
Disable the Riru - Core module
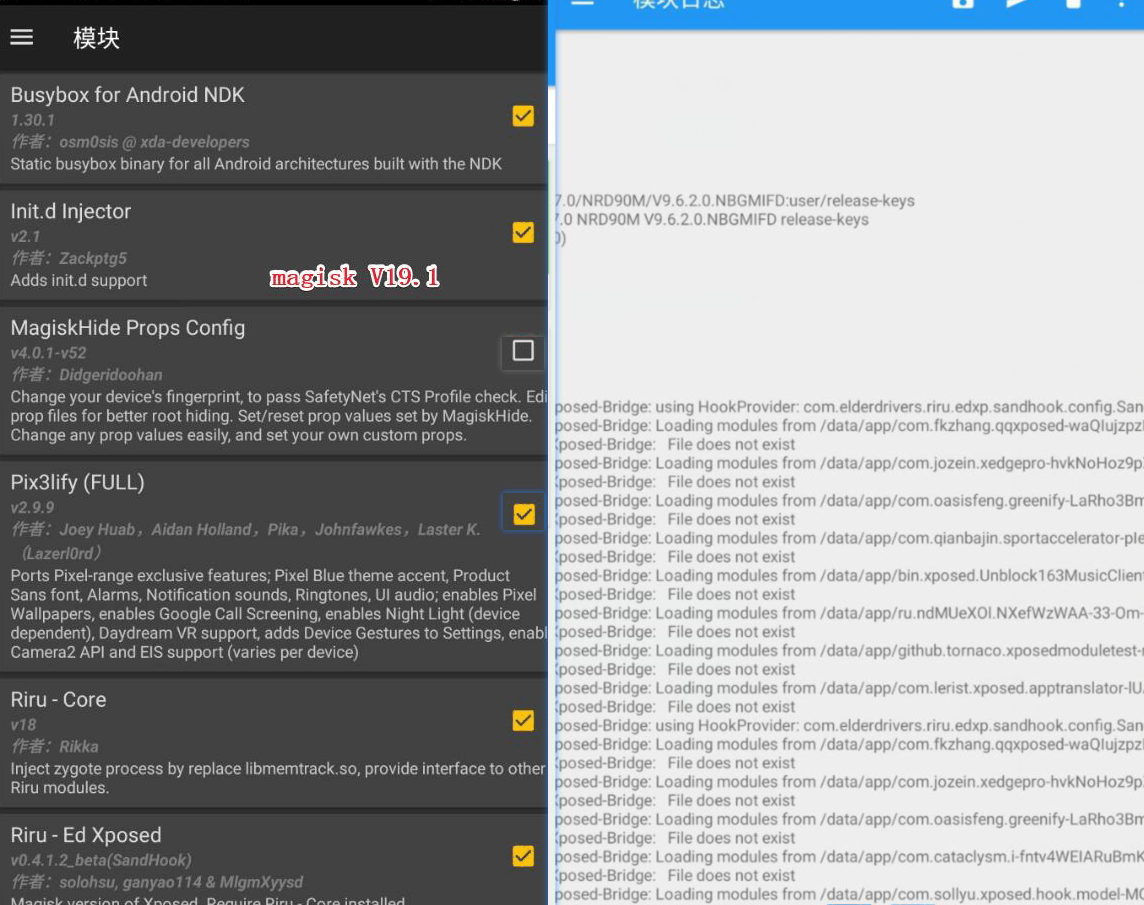522,720
